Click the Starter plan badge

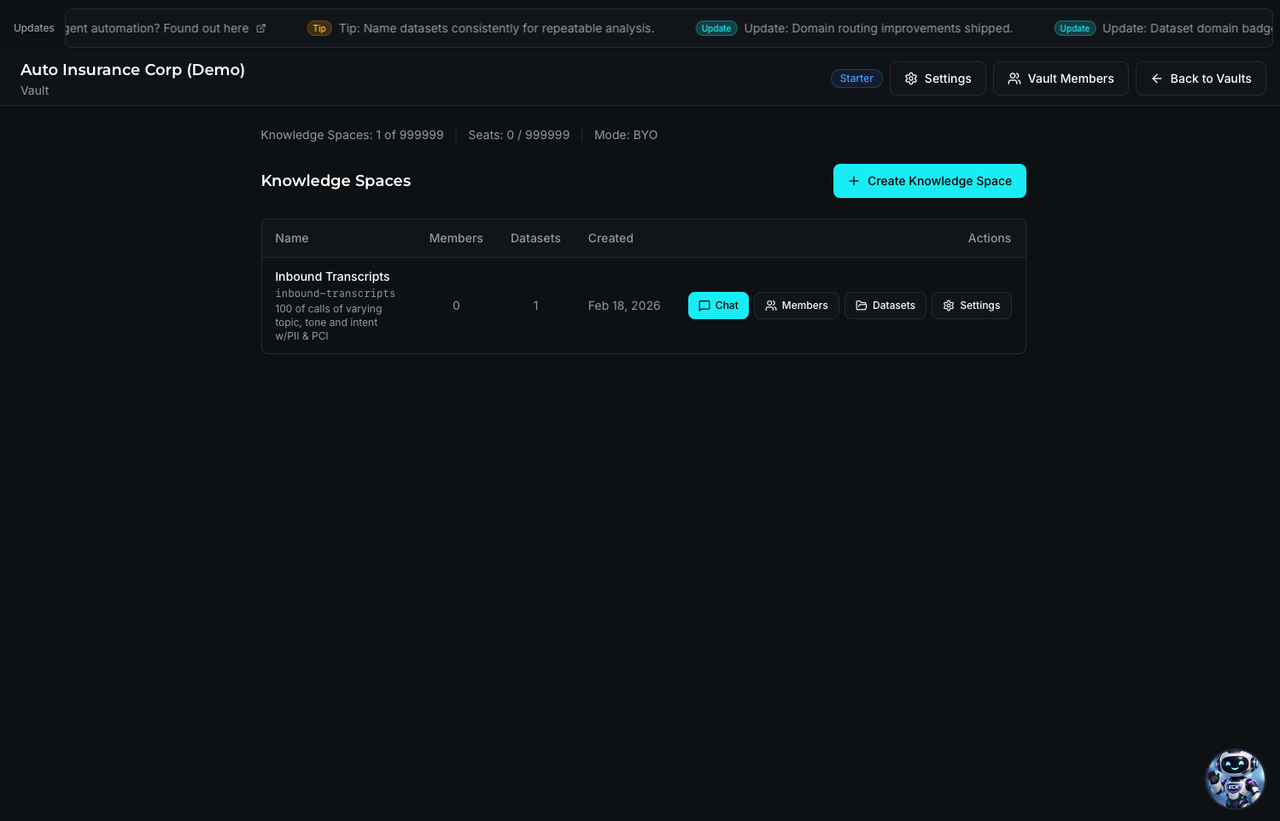pyautogui.click(x=856, y=78)
